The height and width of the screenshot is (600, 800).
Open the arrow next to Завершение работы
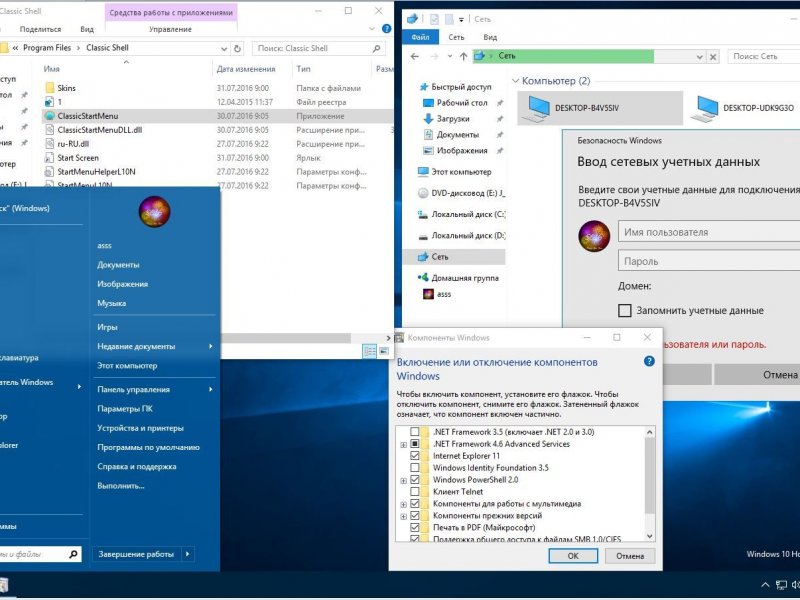coord(188,554)
